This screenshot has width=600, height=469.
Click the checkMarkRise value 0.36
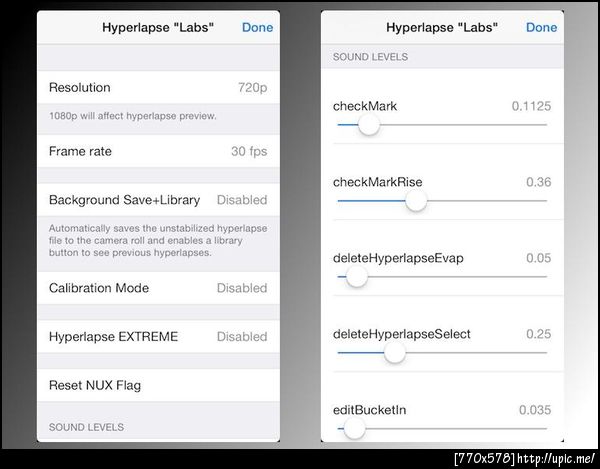539,182
